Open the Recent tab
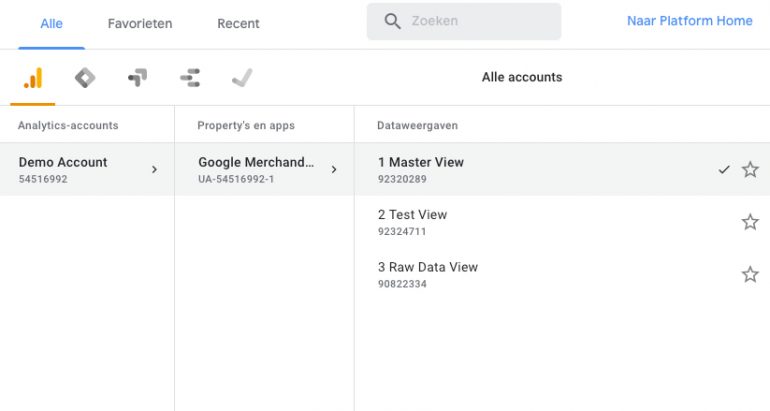 pos(238,24)
